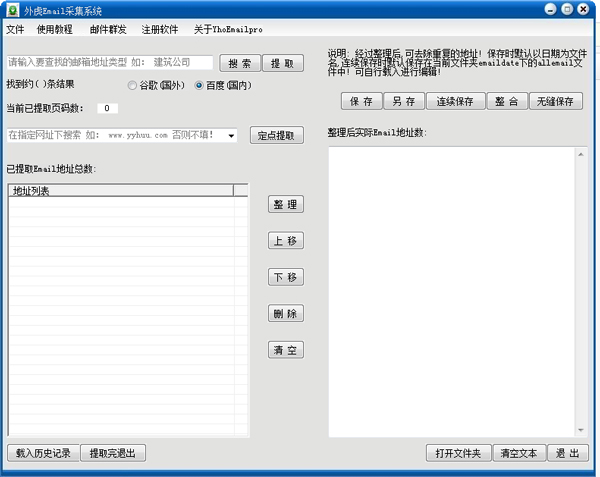
Task: Click 载入历史记录 to load history
Action: [x=43, y=453]
